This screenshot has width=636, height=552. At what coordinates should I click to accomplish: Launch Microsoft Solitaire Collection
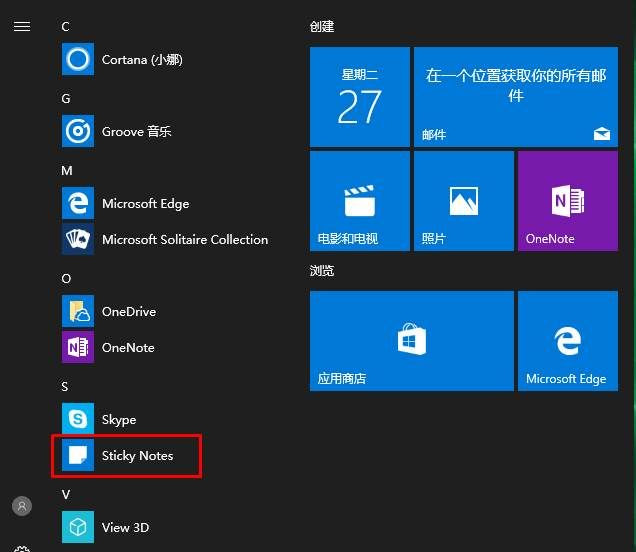coord(184,240)
